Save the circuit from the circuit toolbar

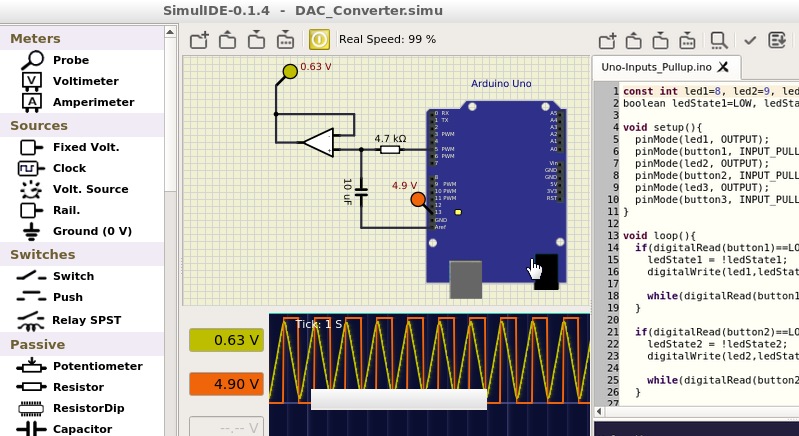coord(256,40)
